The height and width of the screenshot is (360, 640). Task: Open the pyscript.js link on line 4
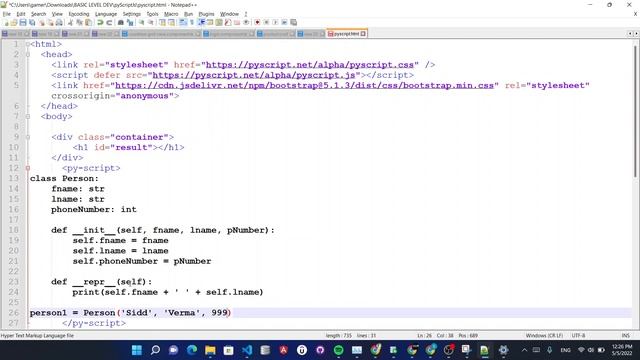click(253, 75)
